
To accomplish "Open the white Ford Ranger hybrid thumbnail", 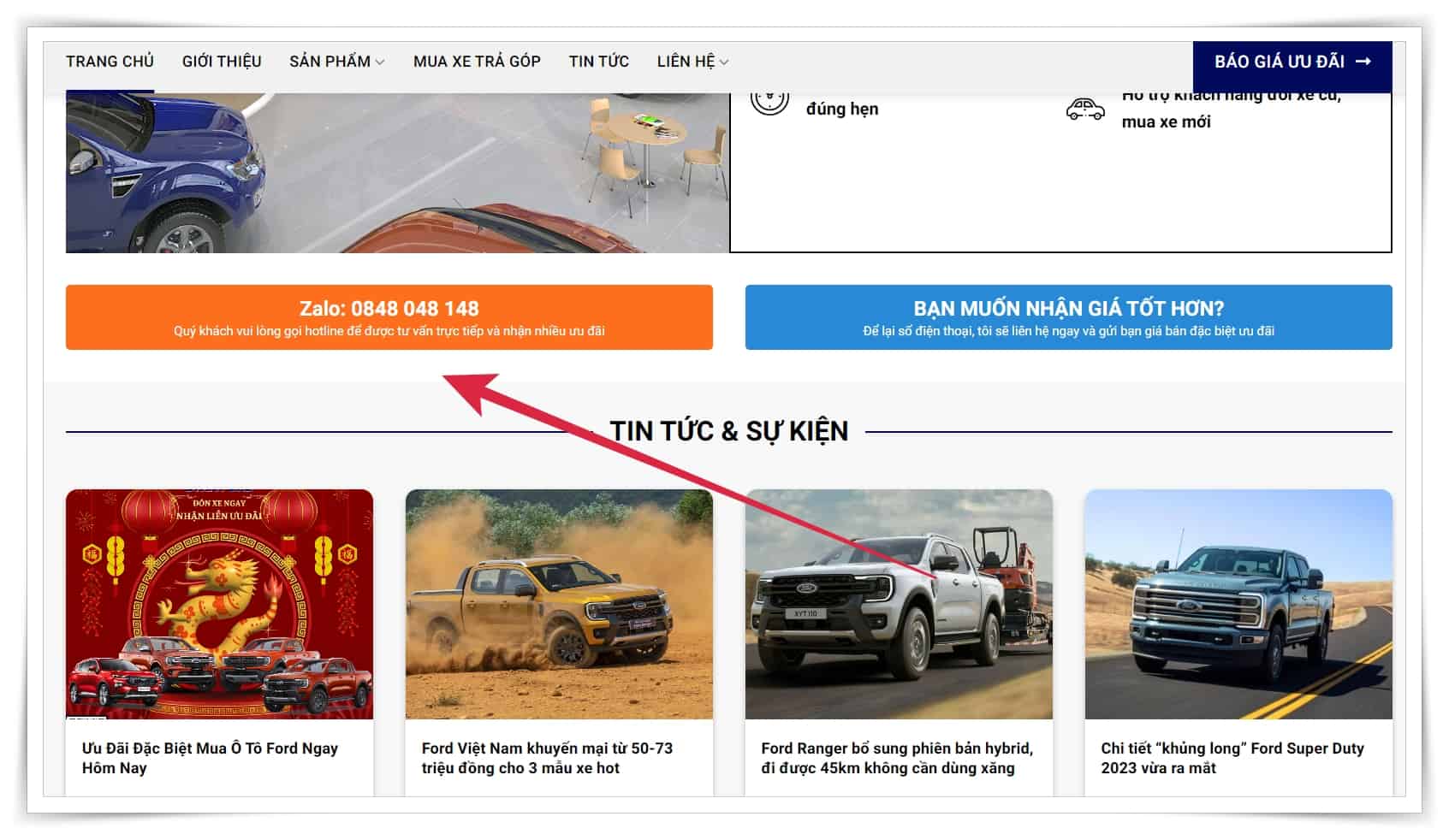I will click(x=898, y=604).
